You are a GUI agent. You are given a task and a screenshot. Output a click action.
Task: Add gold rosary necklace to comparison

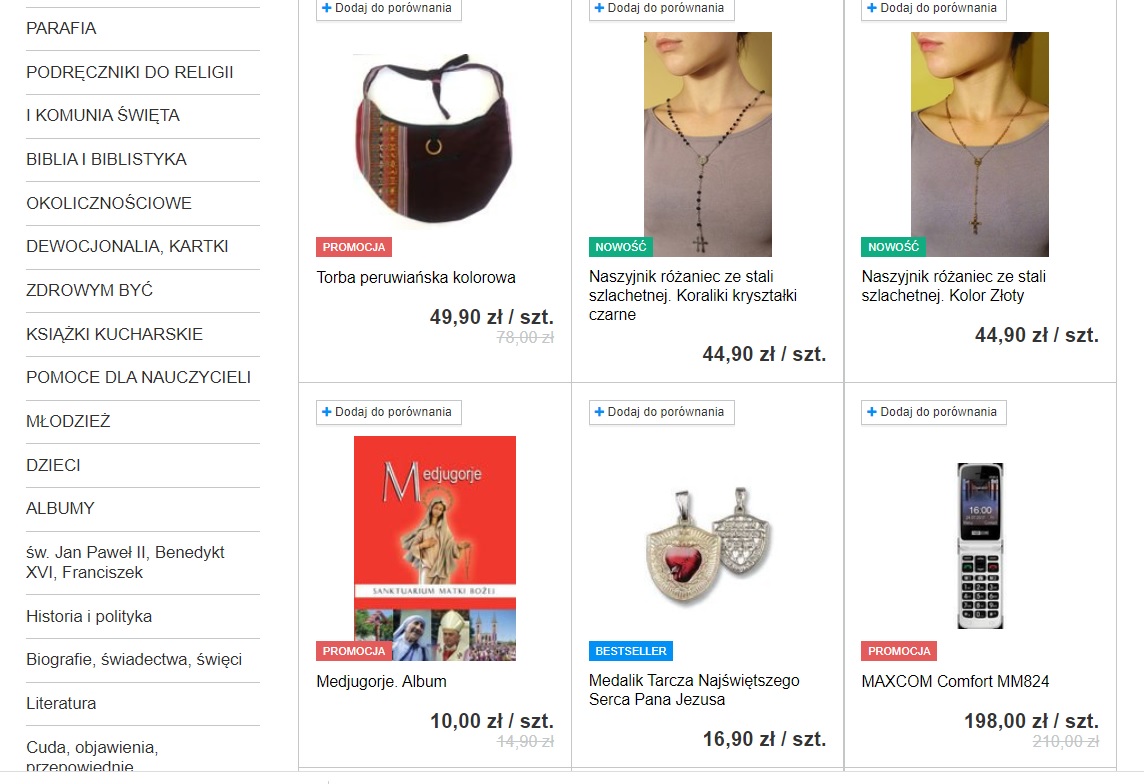pyautogui.click(x=933, y=9)
